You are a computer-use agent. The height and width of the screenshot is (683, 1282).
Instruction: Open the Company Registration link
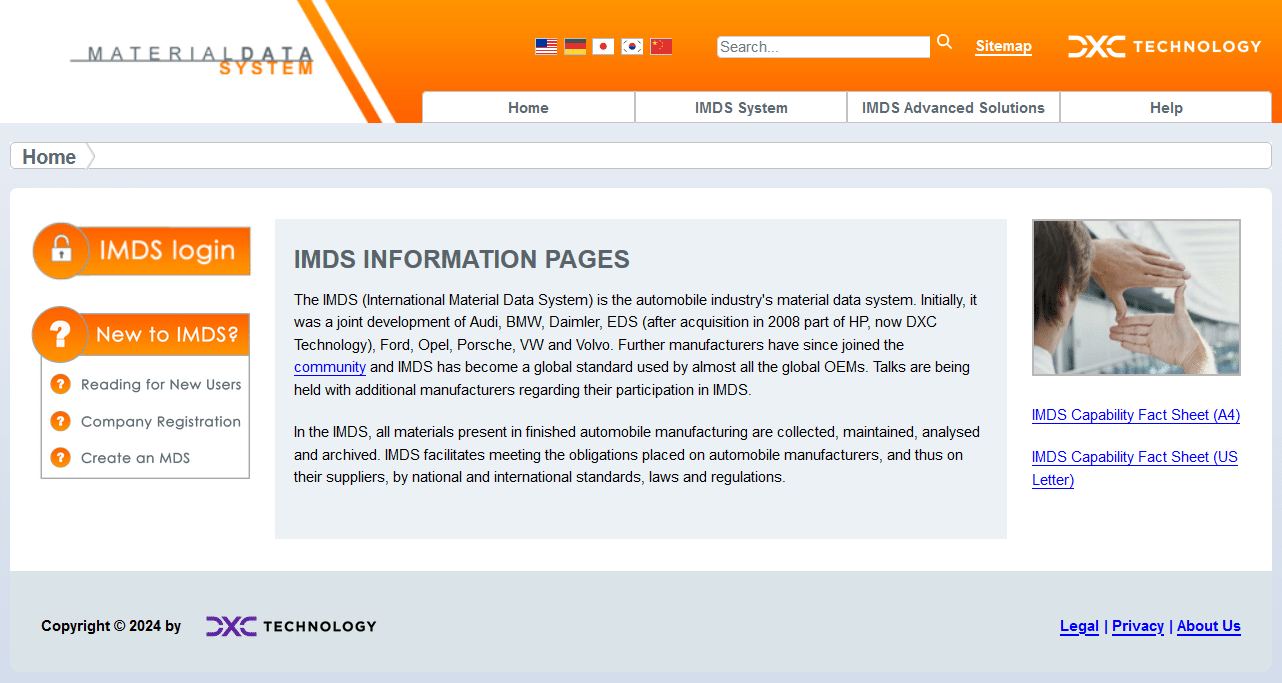161,421
